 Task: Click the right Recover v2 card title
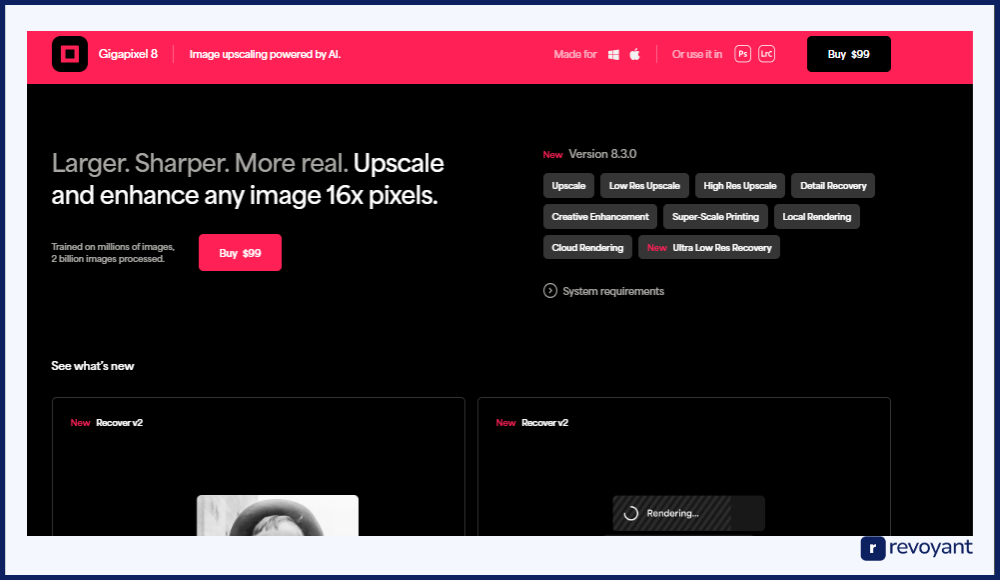[x=545, y=422]
